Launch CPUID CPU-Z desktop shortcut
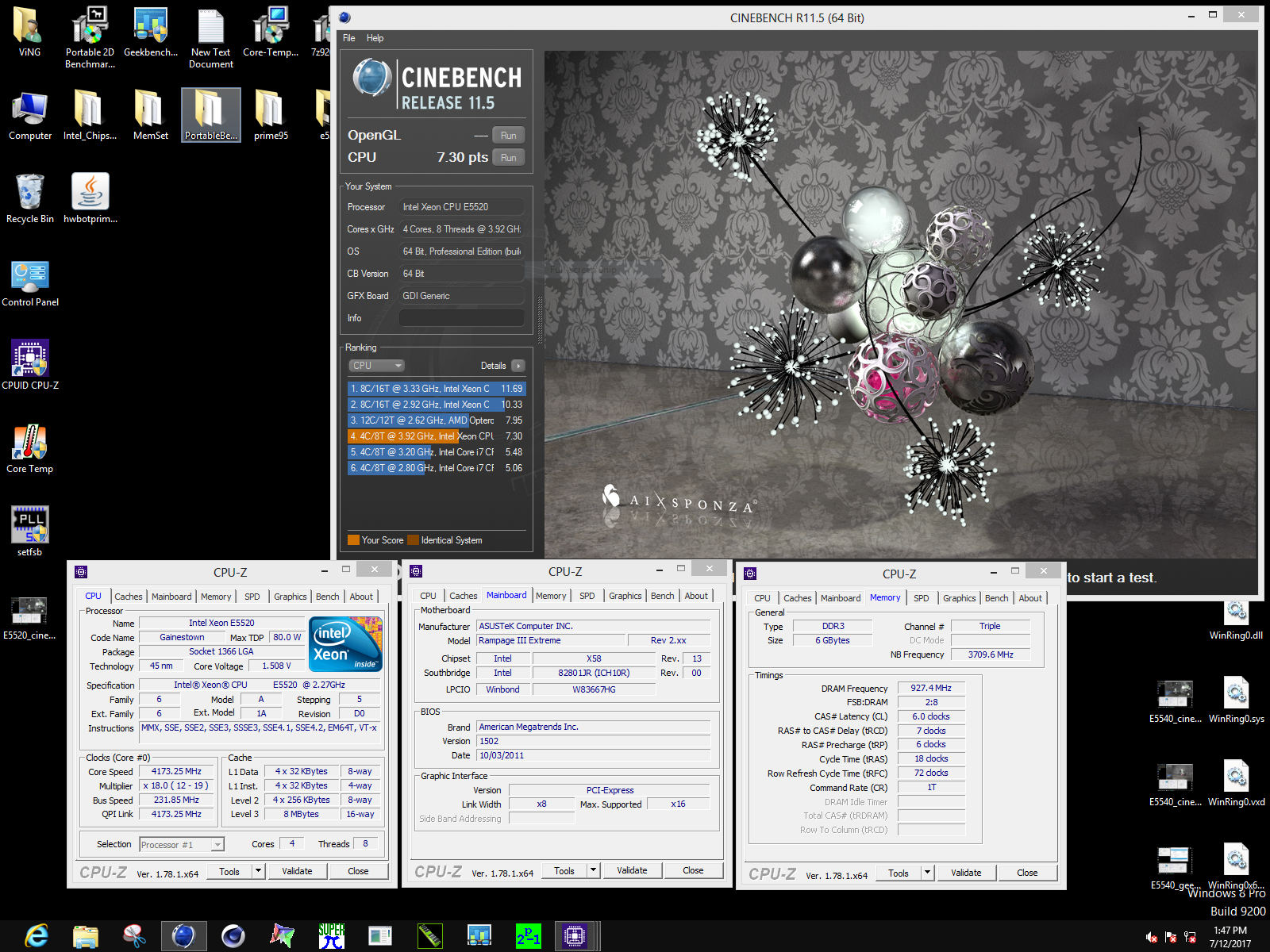This screenshot has width=1270, height=952. click(x=30, y=366)
